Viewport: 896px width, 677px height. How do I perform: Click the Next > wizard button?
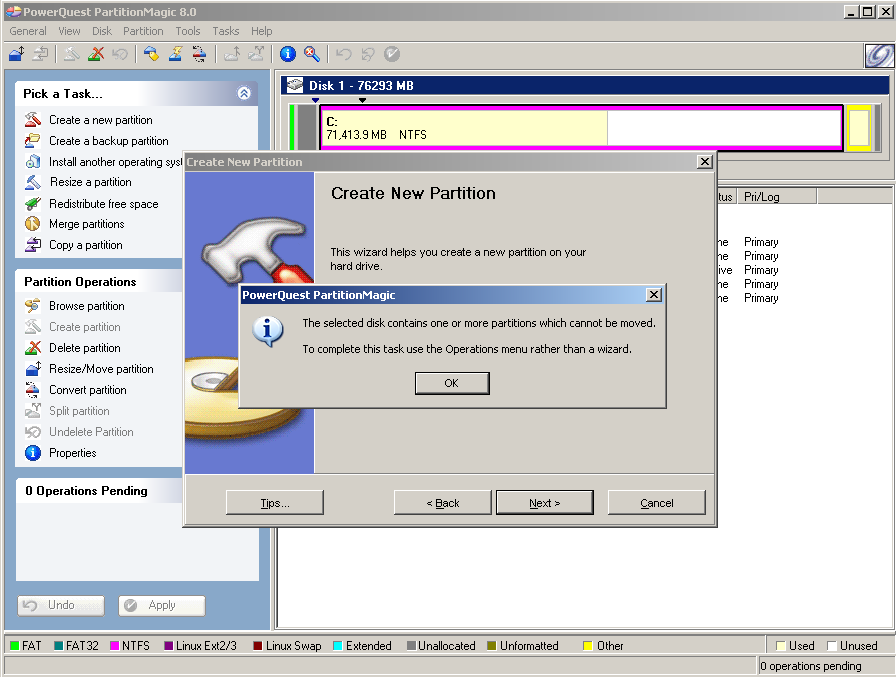[x=545, y=503]
